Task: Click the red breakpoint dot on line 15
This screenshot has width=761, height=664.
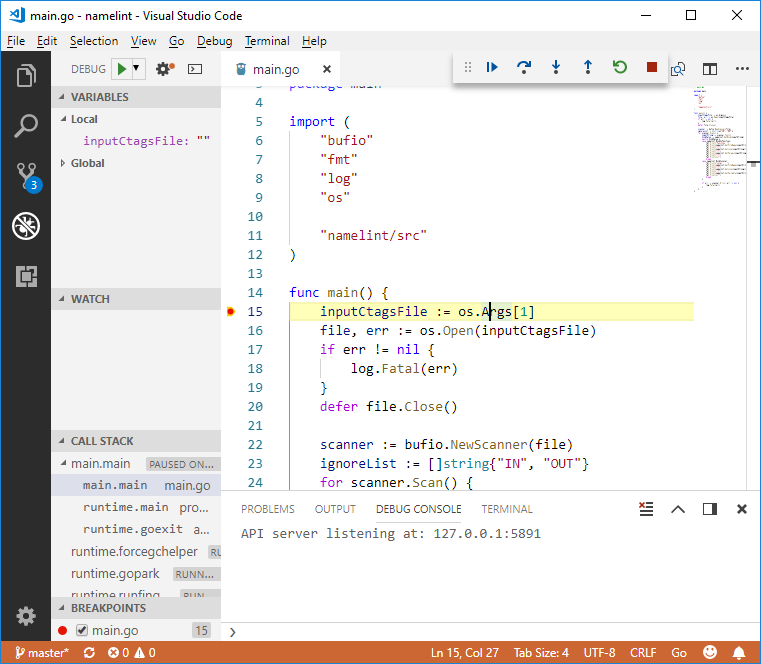Action: [x=231, y=312]
